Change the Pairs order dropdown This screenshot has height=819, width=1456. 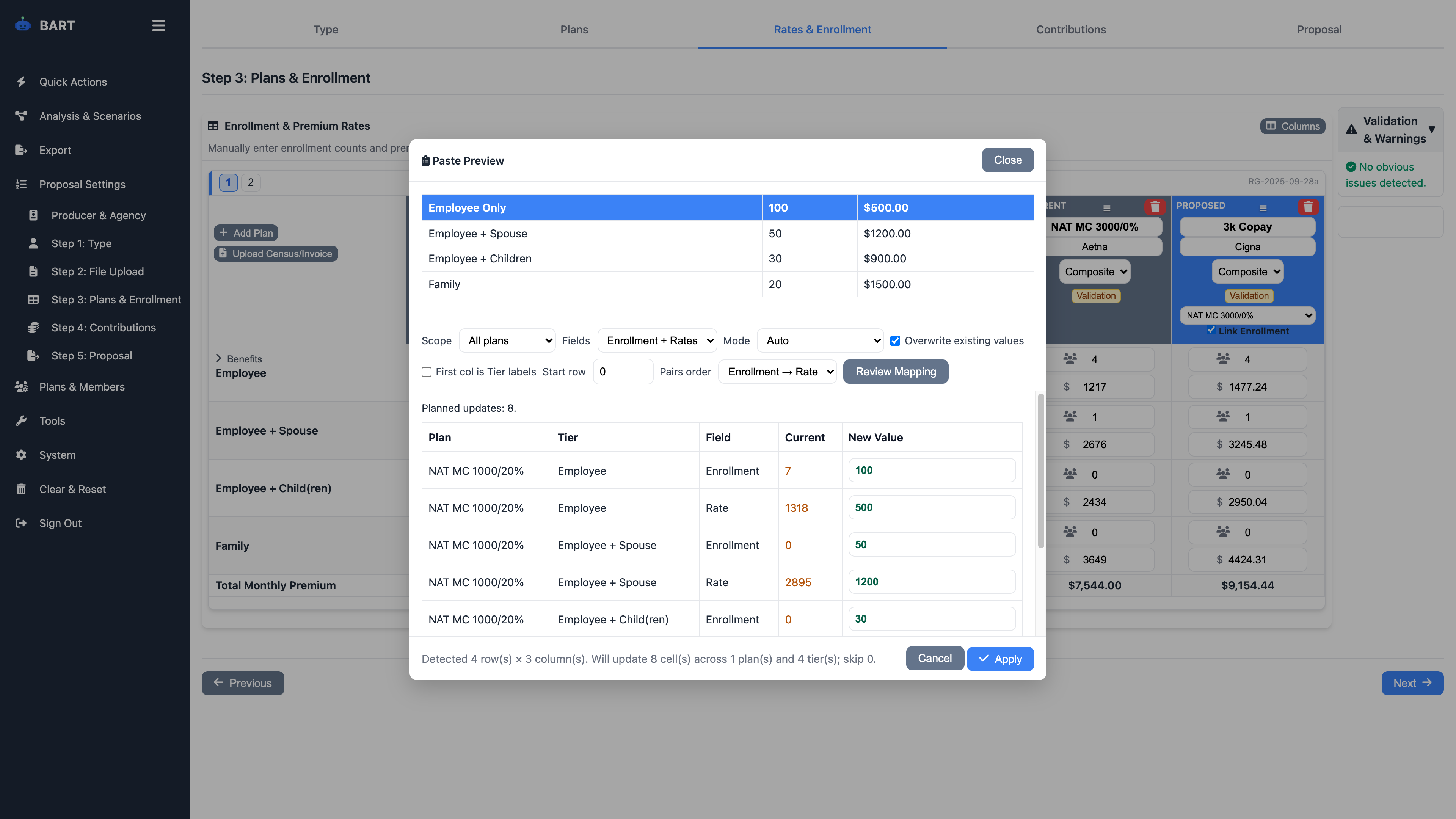(778, 371)
